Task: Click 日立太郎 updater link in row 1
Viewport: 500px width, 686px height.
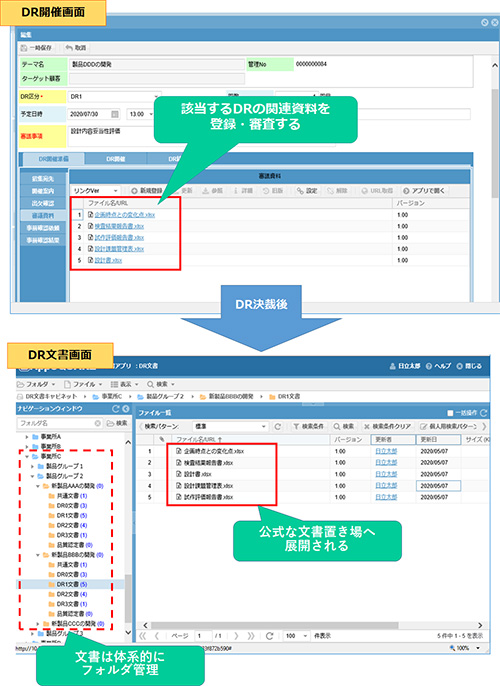Action: tap(386, 451)
